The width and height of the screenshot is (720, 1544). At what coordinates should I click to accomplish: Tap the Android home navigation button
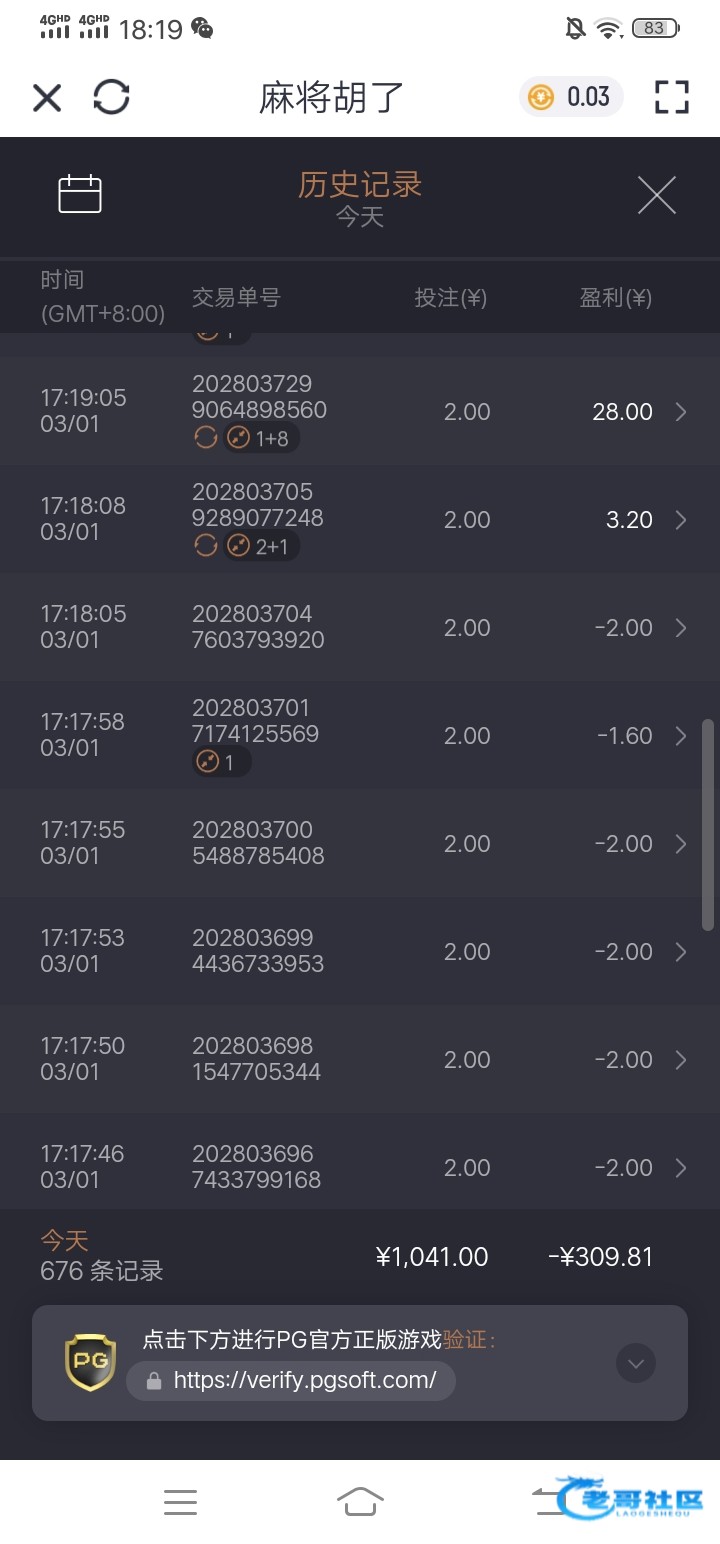point(360,1501)
